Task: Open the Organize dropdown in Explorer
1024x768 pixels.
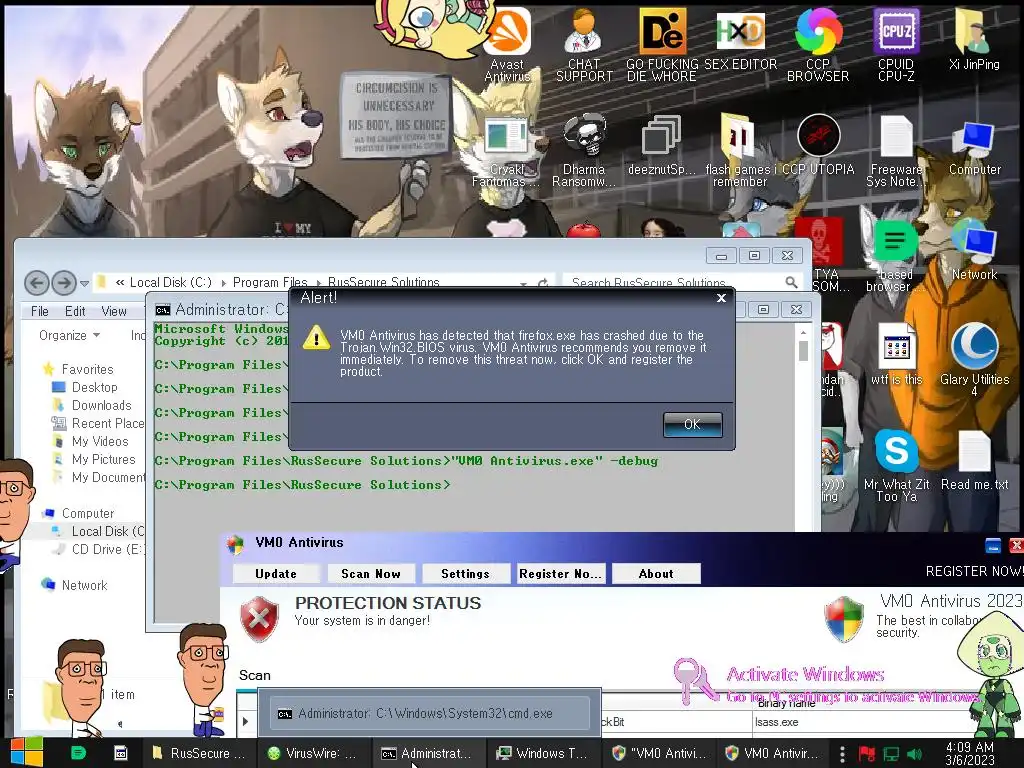Action: (69, 335)
